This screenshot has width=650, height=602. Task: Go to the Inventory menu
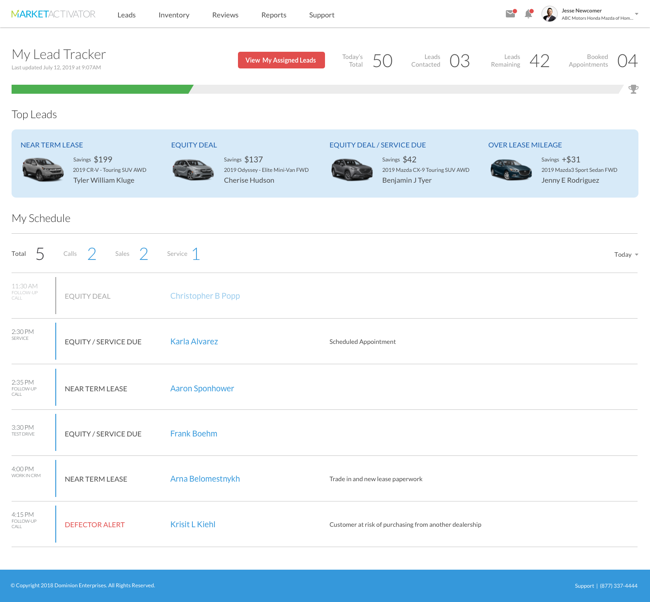pos(174,15)
